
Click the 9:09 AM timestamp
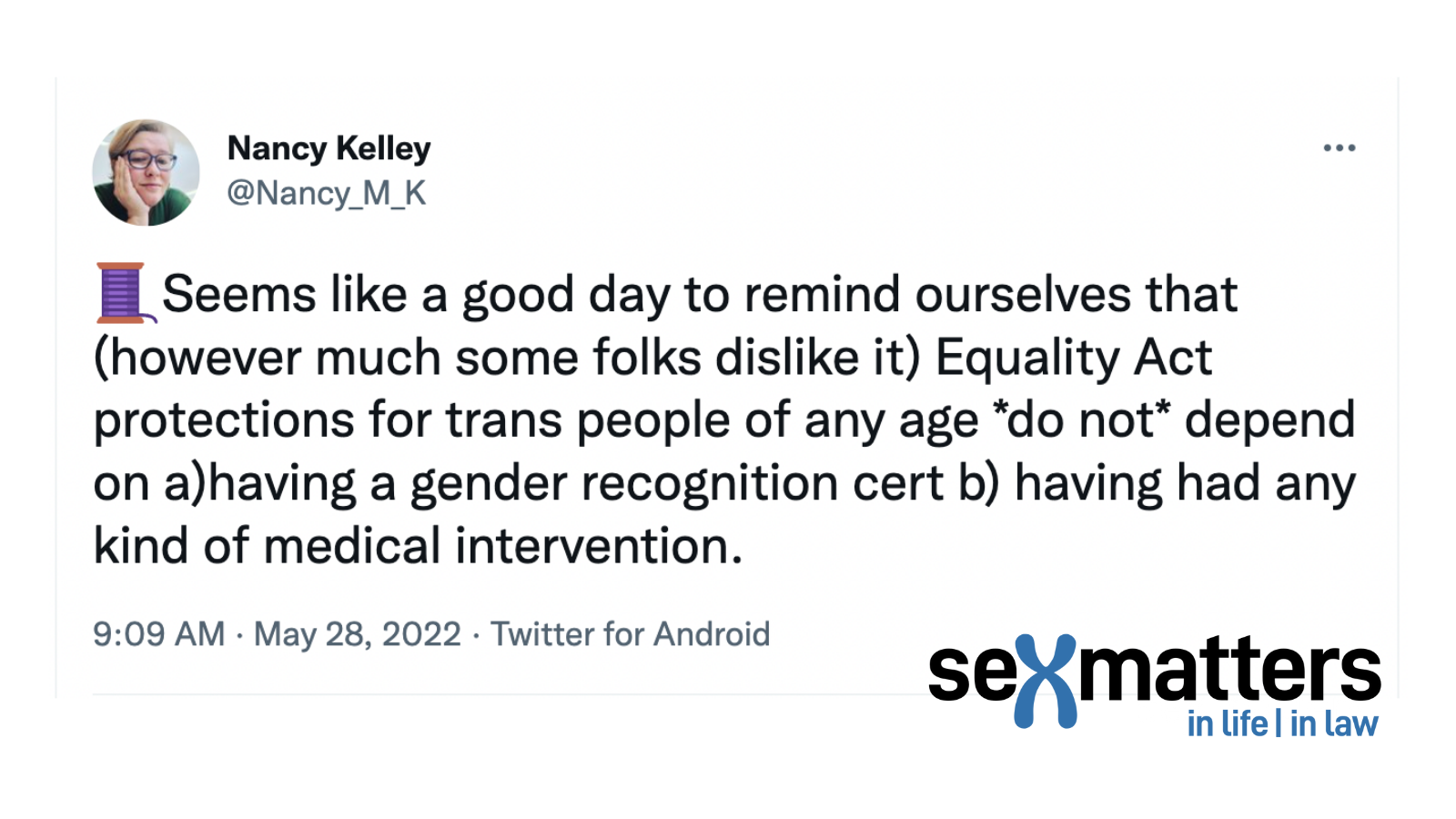click(x=159, y=633)
